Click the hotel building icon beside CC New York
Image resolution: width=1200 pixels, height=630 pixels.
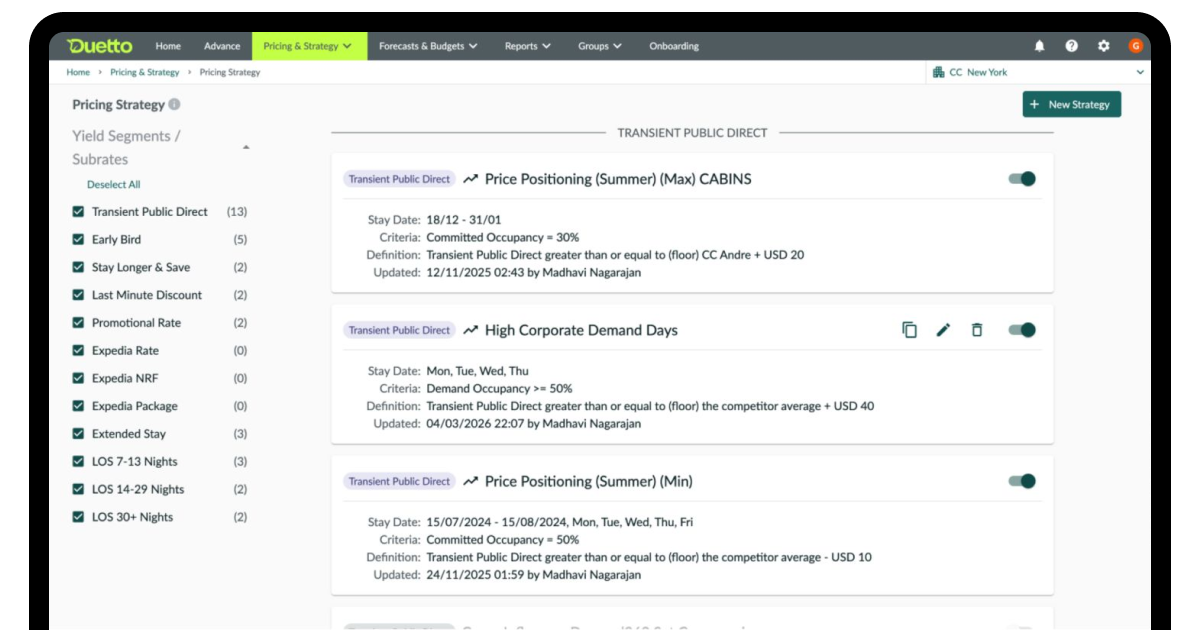click(x=938, y=72)
